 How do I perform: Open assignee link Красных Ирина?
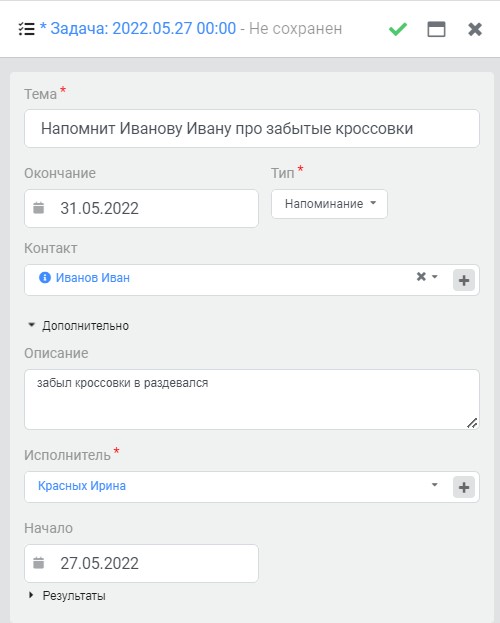(82, 486)
